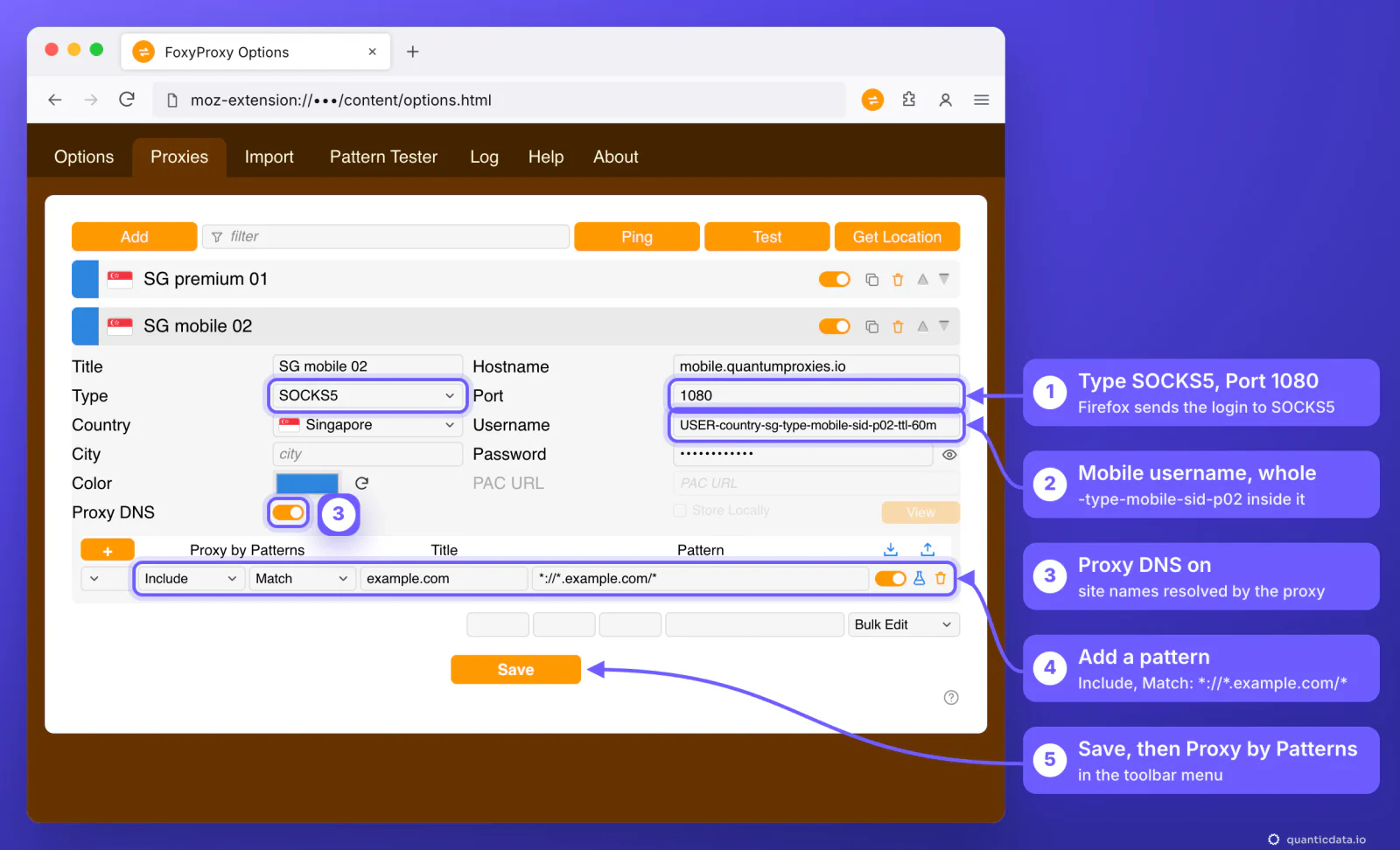1400x850 pixels.
Task: Delete the SG premium 01 proxy
Action: click(898, 280)
